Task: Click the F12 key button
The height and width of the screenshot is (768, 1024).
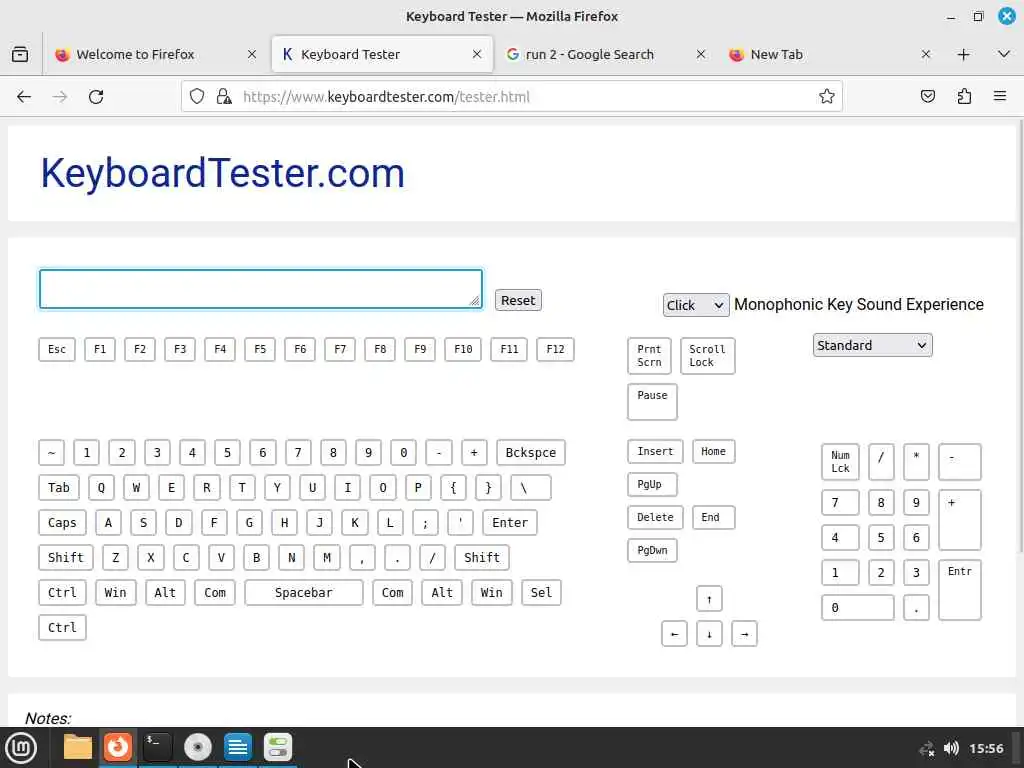Action: [555, 349]
